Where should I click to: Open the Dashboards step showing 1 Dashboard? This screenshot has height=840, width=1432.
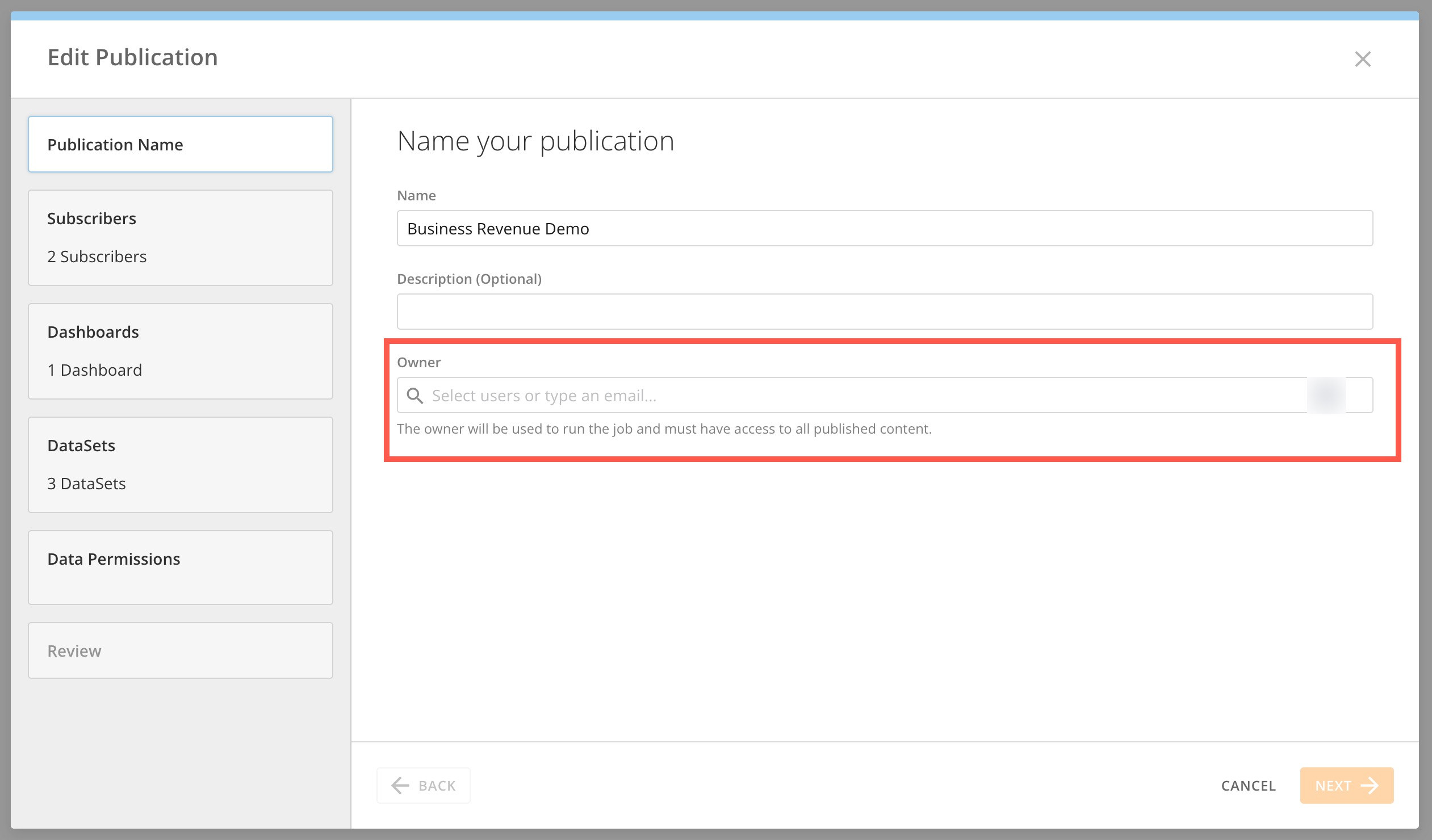pos(180,351)
